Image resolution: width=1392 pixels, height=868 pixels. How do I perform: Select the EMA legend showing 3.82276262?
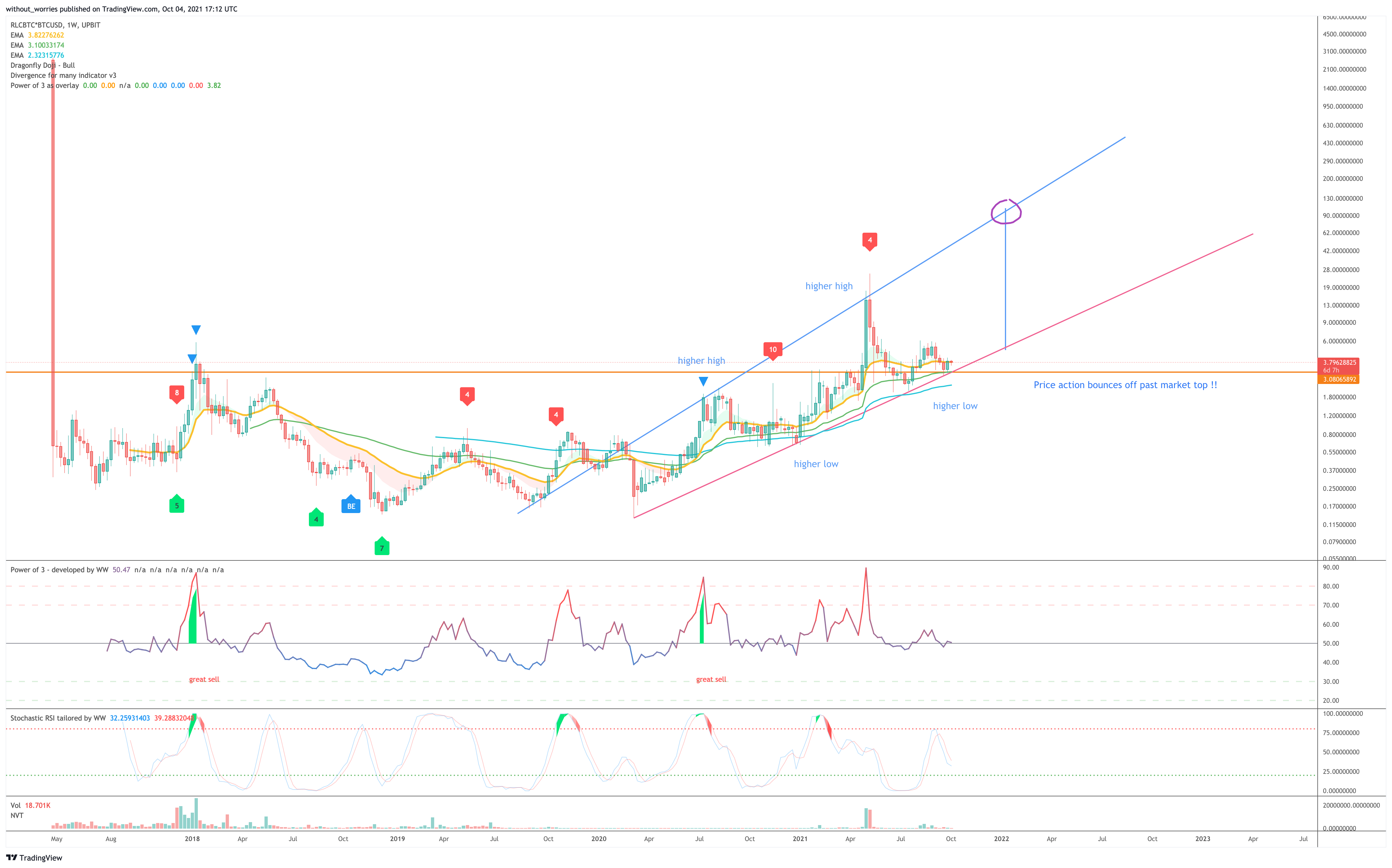(37, 35)
